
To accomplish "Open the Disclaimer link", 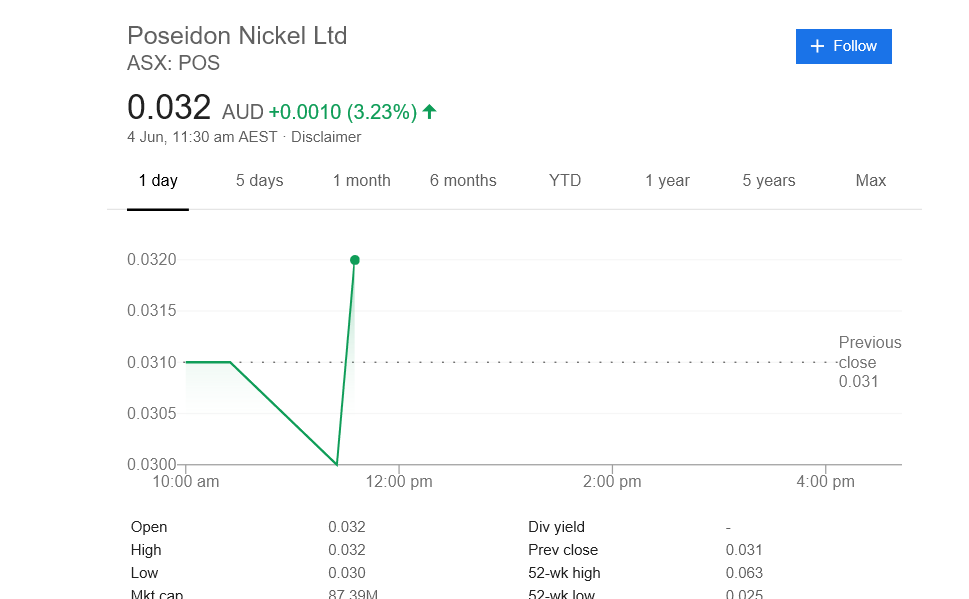I will tap(326, 137).
